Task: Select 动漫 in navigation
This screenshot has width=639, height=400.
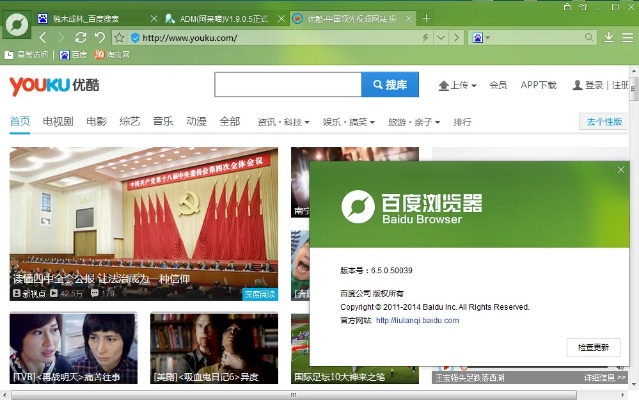Action: 196,121
